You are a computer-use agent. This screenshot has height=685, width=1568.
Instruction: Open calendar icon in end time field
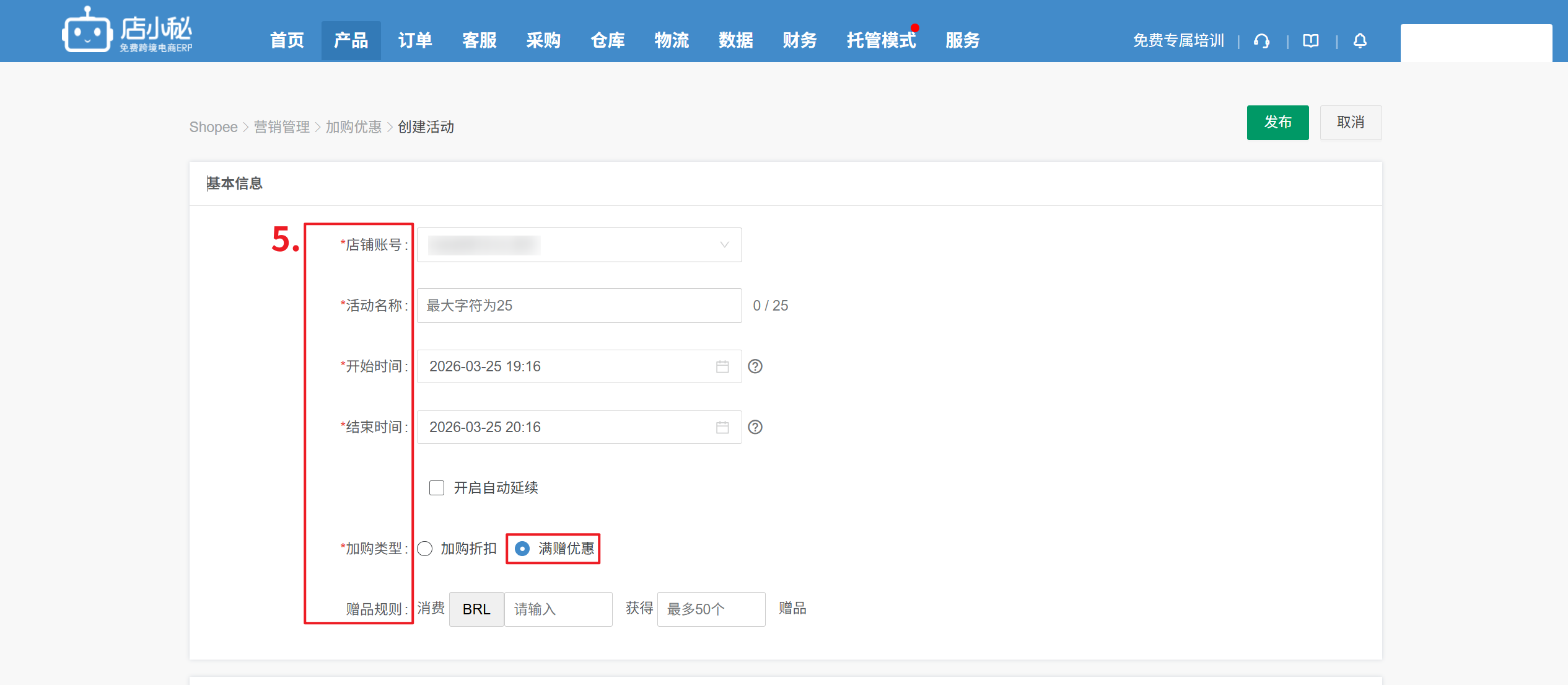click(x=722, y=427)
